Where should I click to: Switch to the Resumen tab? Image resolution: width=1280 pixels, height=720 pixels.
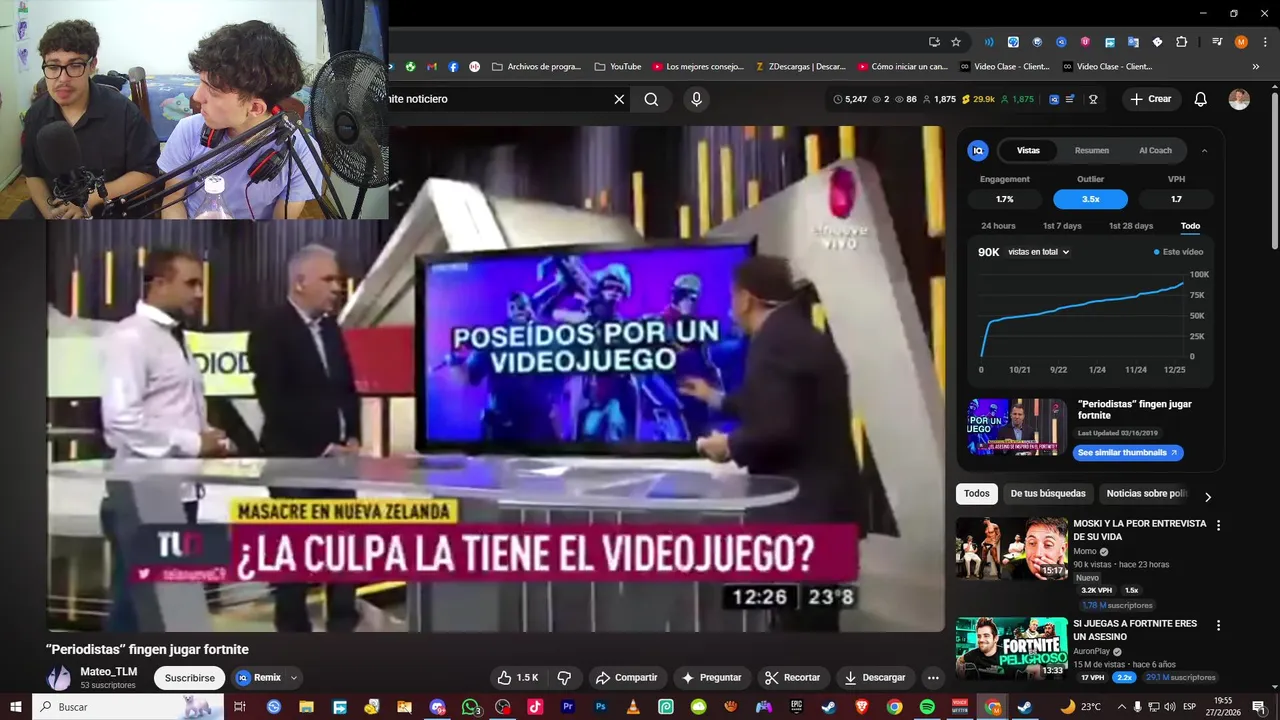(1091, 151)
